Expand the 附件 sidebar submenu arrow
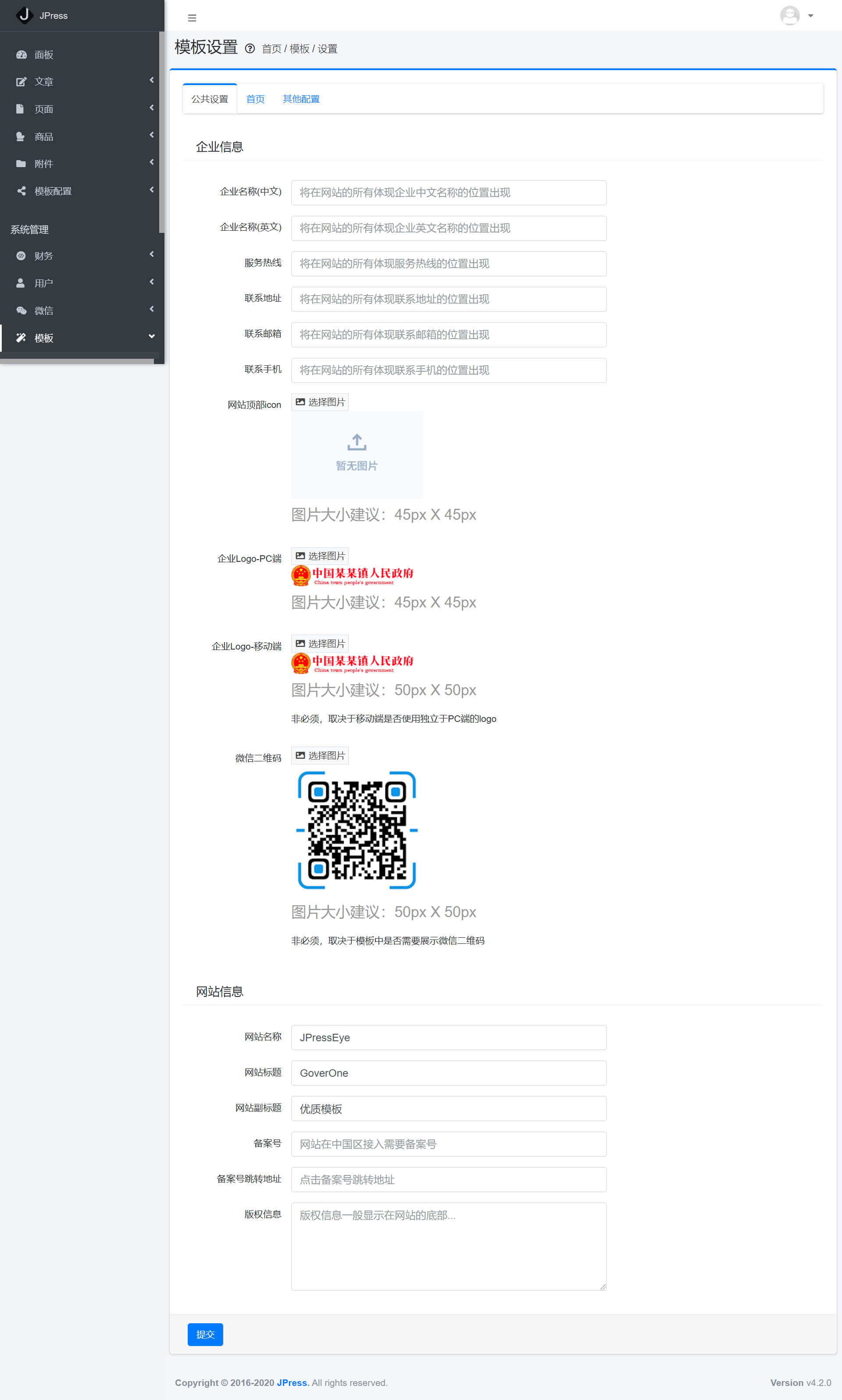Screen dimensions: 842x1400 [151, 162]
